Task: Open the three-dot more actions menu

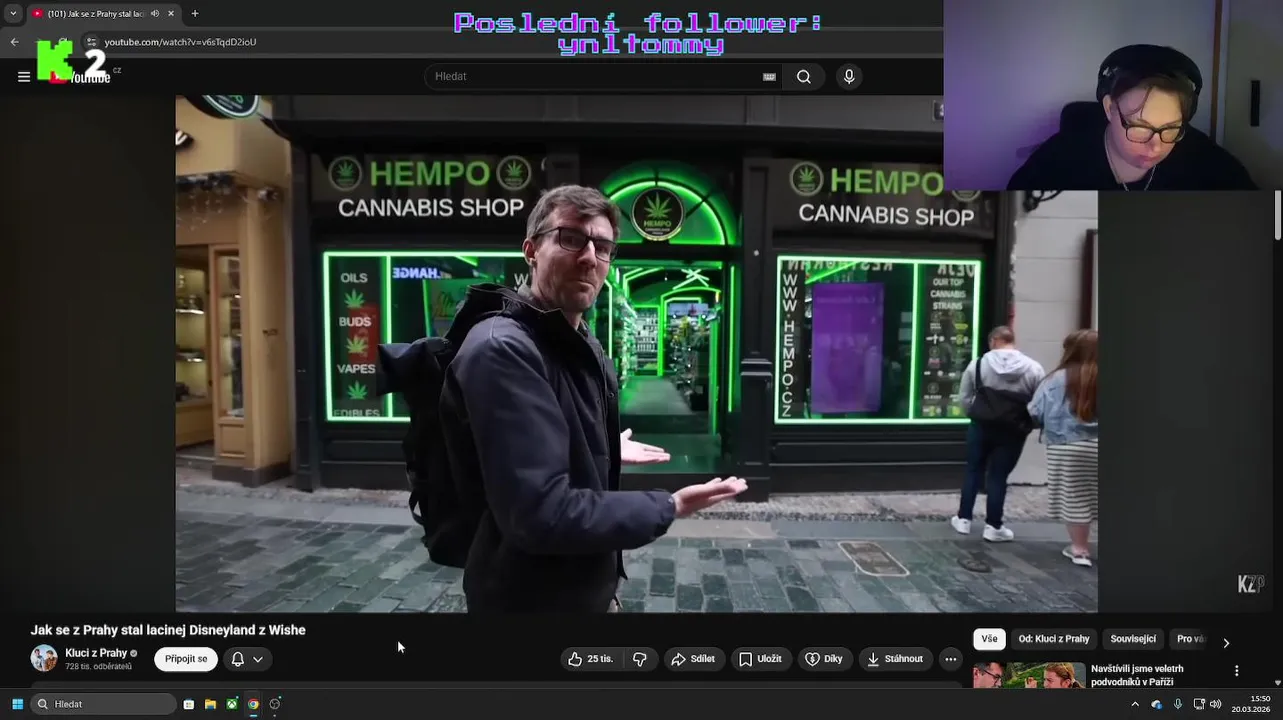Action: tap(951, 659)
